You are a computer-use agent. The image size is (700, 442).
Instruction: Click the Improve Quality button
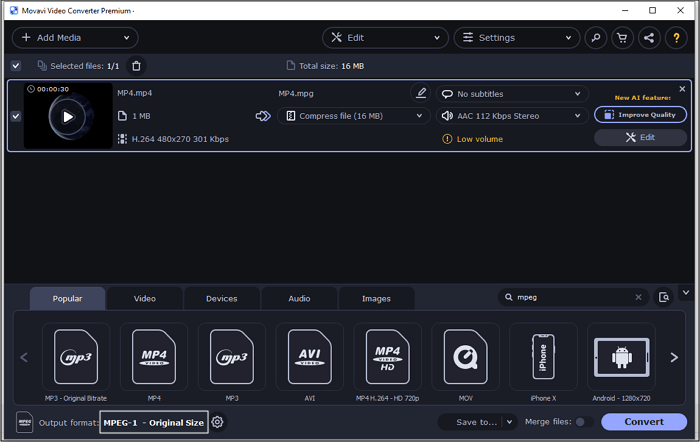pos(640,114)
